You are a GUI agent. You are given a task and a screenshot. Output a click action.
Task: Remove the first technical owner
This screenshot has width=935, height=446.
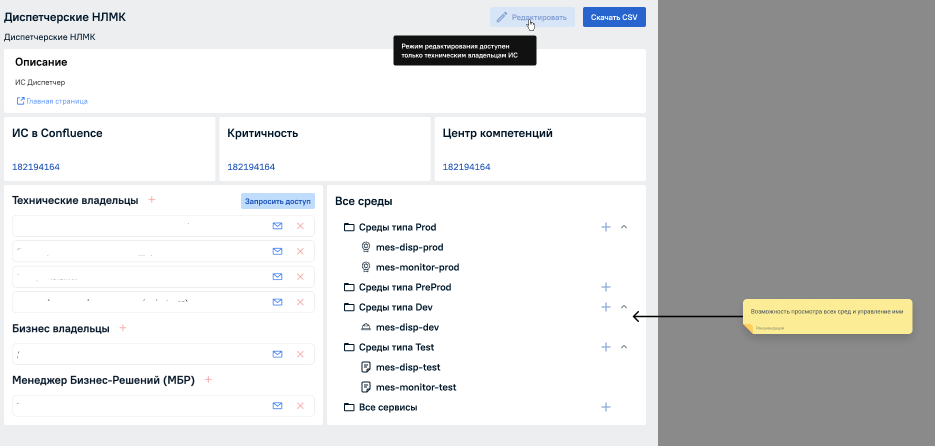point(299,226)
